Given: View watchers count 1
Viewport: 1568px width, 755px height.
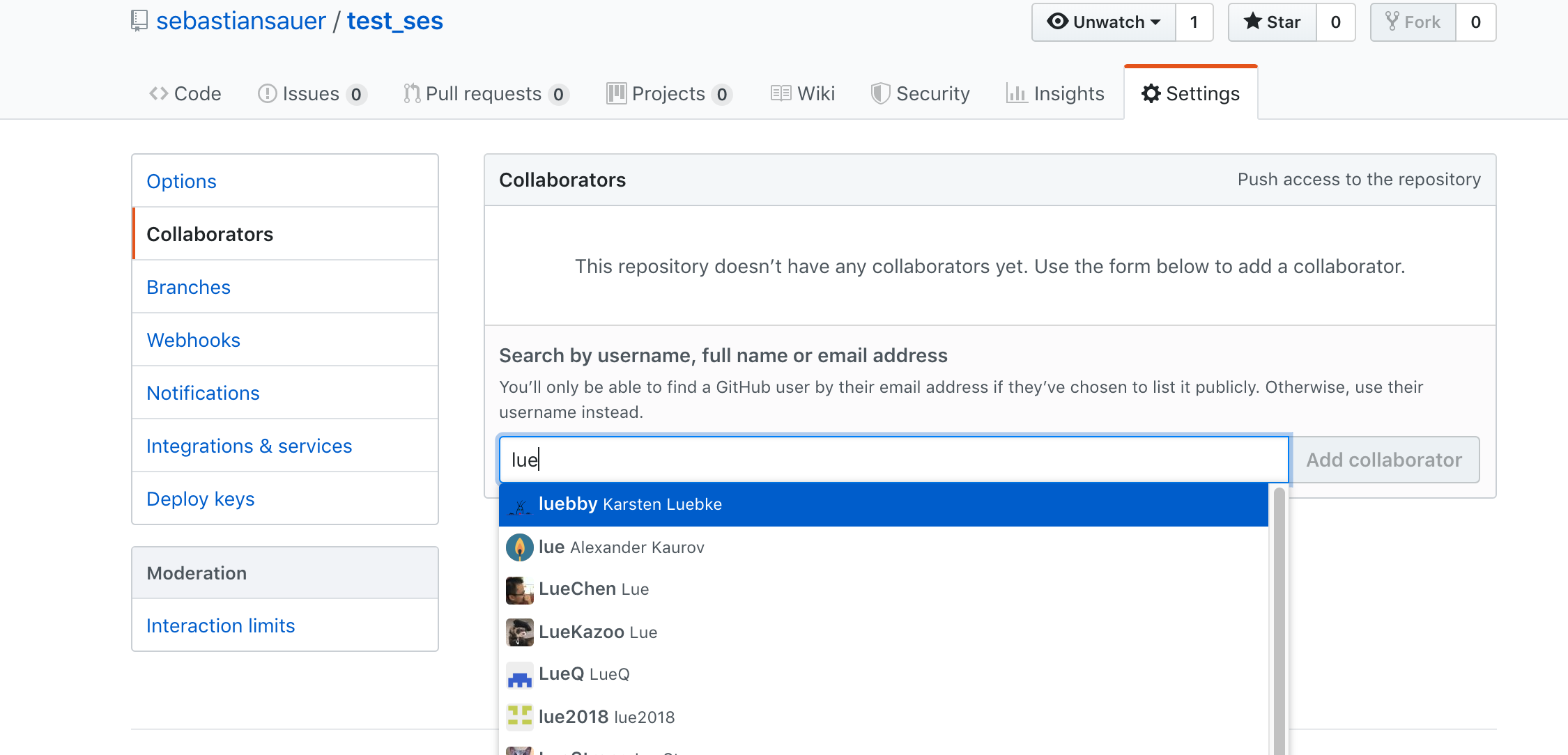Looking at the screenshot, I should pyautogui.click(x=1194, y=22).
